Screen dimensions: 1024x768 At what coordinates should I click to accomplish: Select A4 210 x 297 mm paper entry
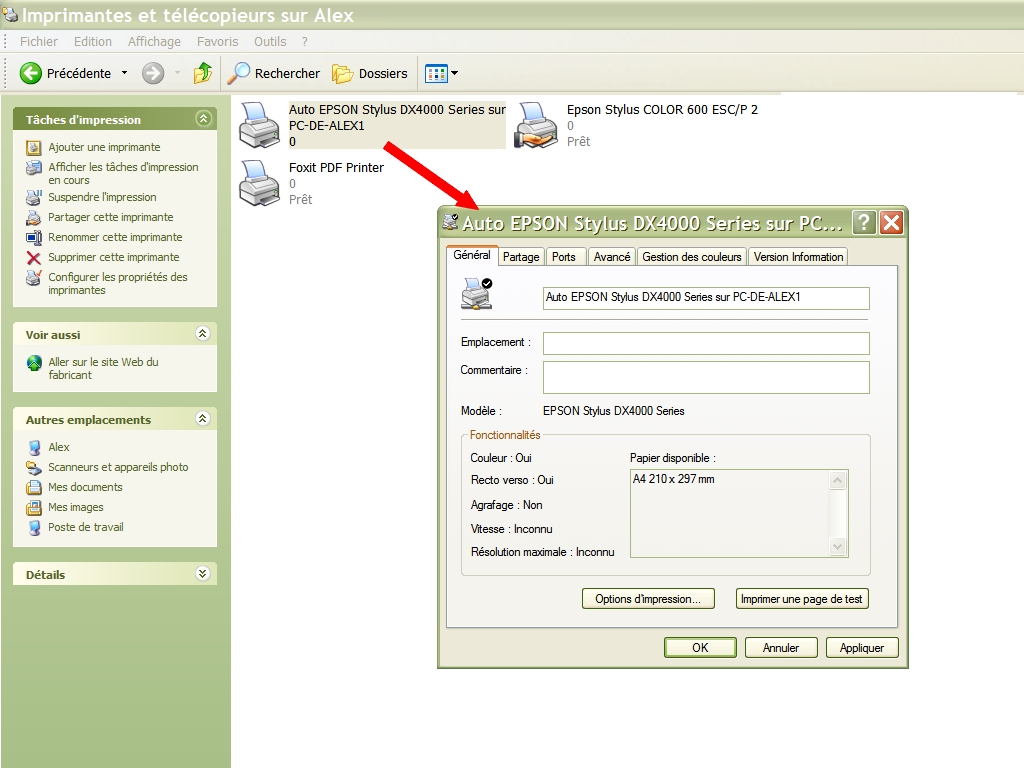[673, 479]
